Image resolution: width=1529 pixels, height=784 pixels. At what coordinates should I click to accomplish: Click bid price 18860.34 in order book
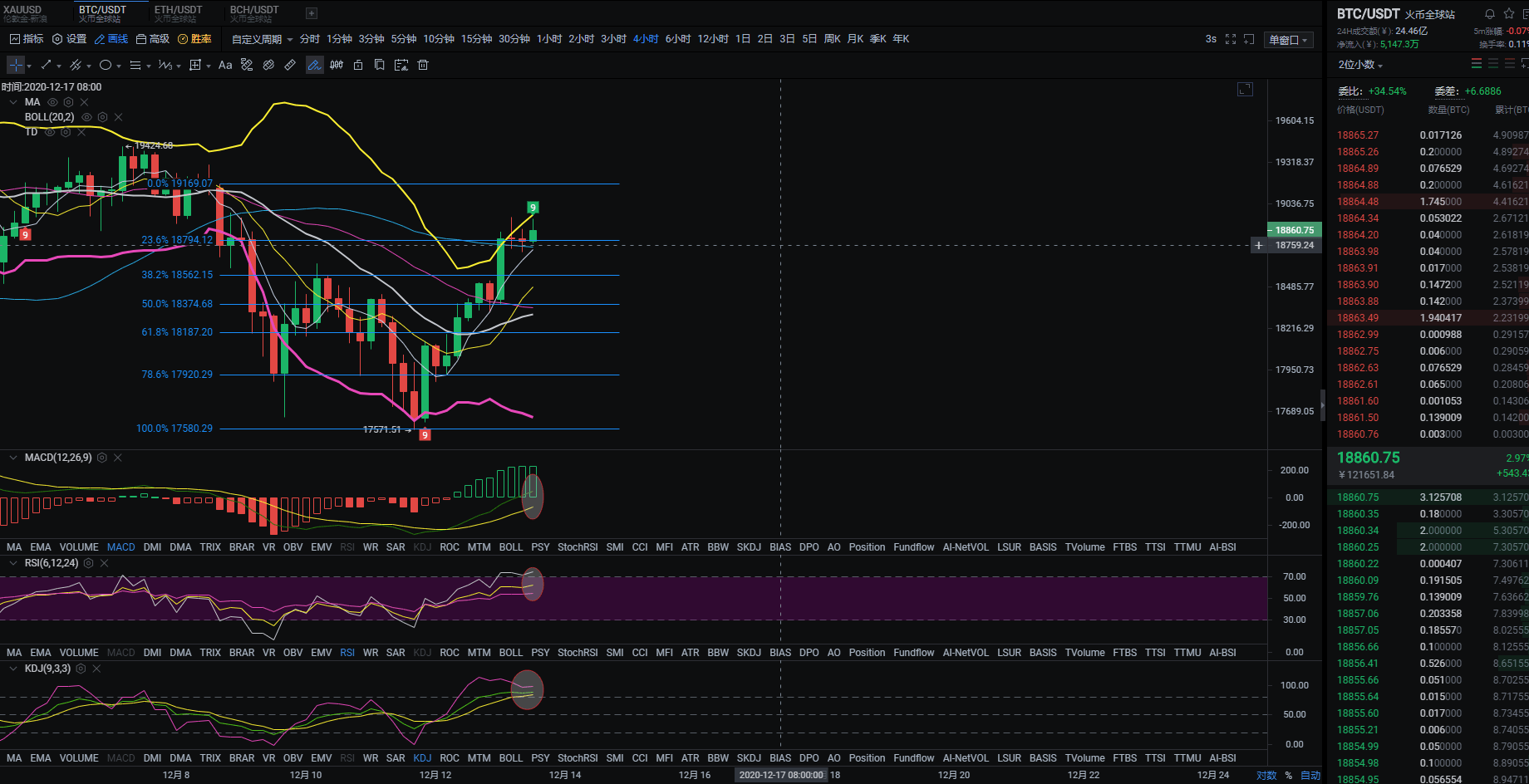pos(1357,531)
